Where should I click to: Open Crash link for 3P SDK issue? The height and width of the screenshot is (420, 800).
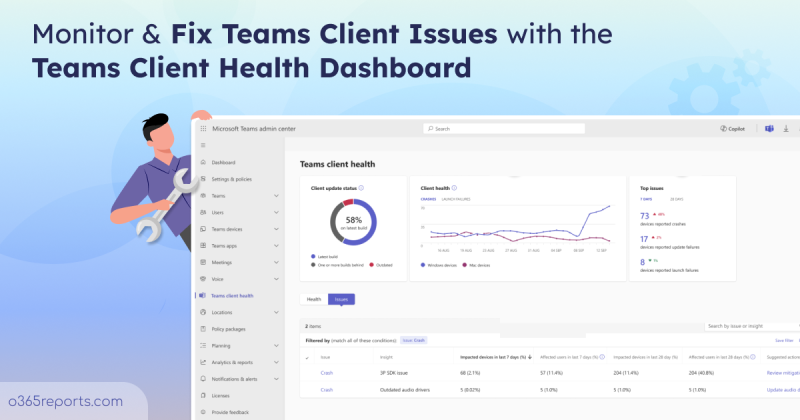click(326, 373)
